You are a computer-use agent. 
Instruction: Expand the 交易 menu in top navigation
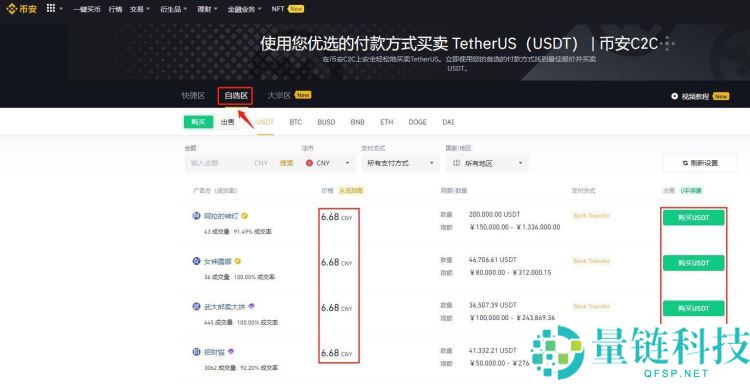point(140,9)
